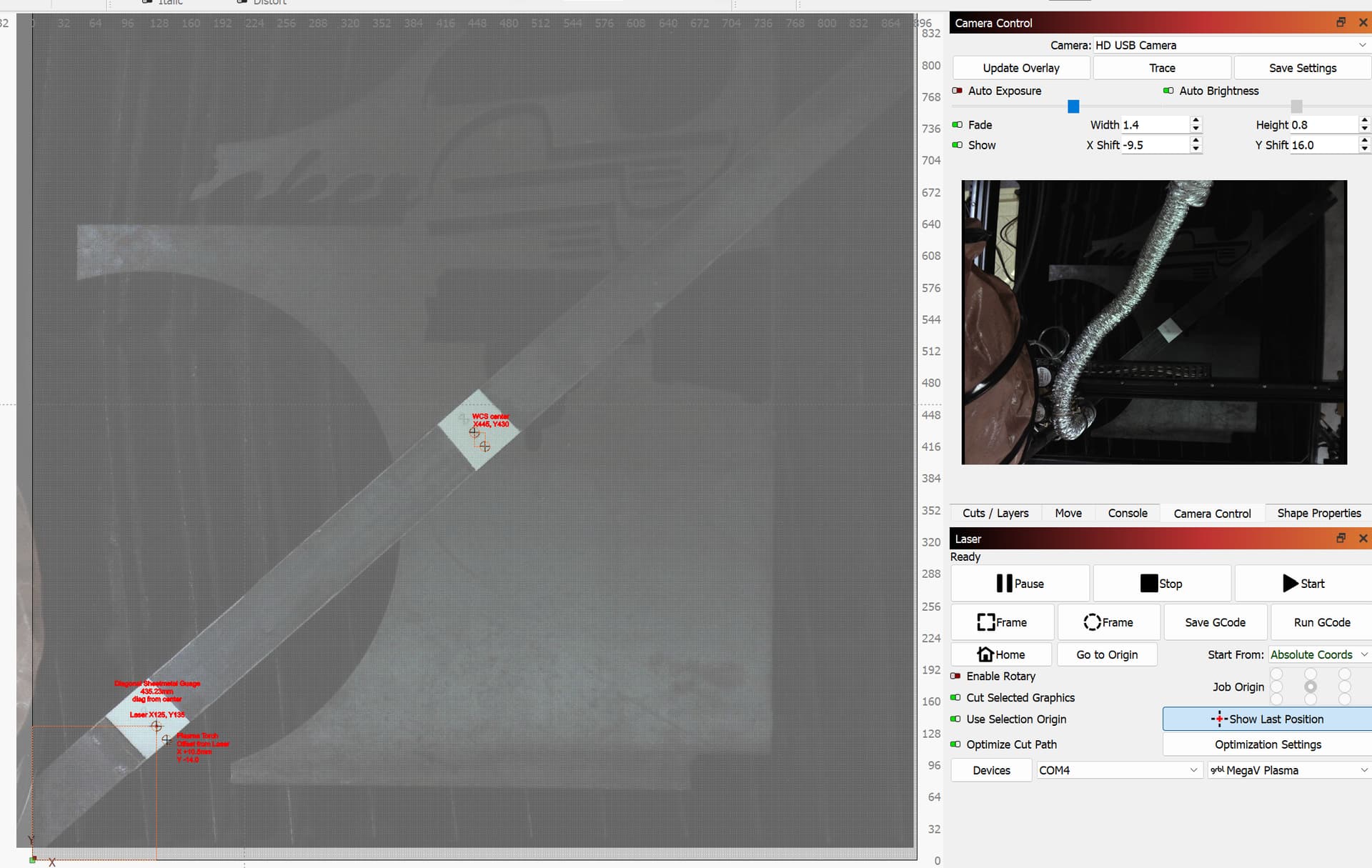Float the Laser panel
The width and height of the screenshot is (1372, 868).
(1341, 538)
